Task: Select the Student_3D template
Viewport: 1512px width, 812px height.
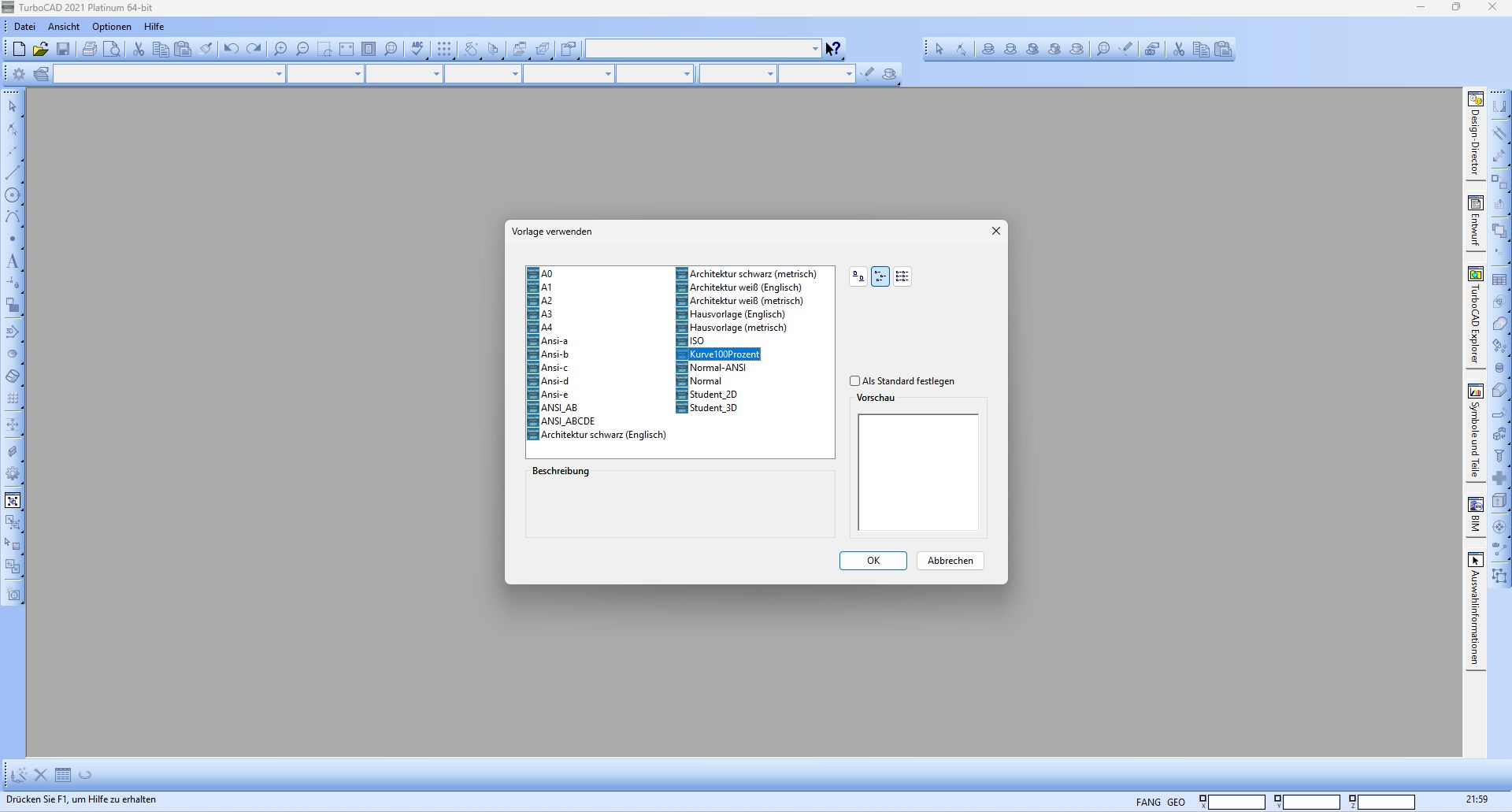Action: tap(707, 408)
